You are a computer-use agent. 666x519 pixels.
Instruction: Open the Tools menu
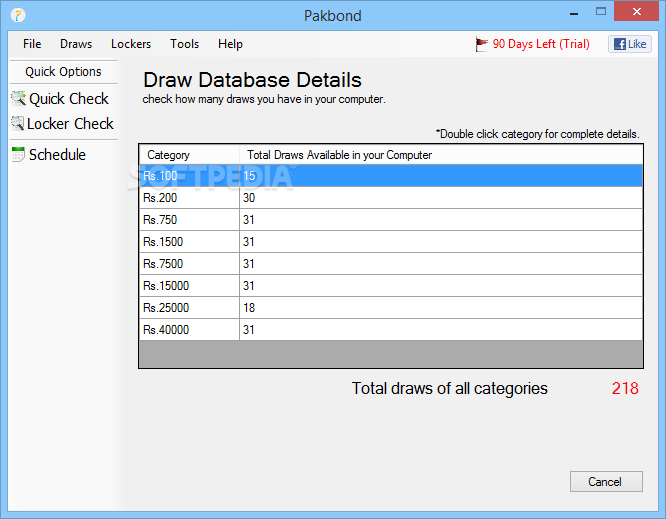[184, 44]
